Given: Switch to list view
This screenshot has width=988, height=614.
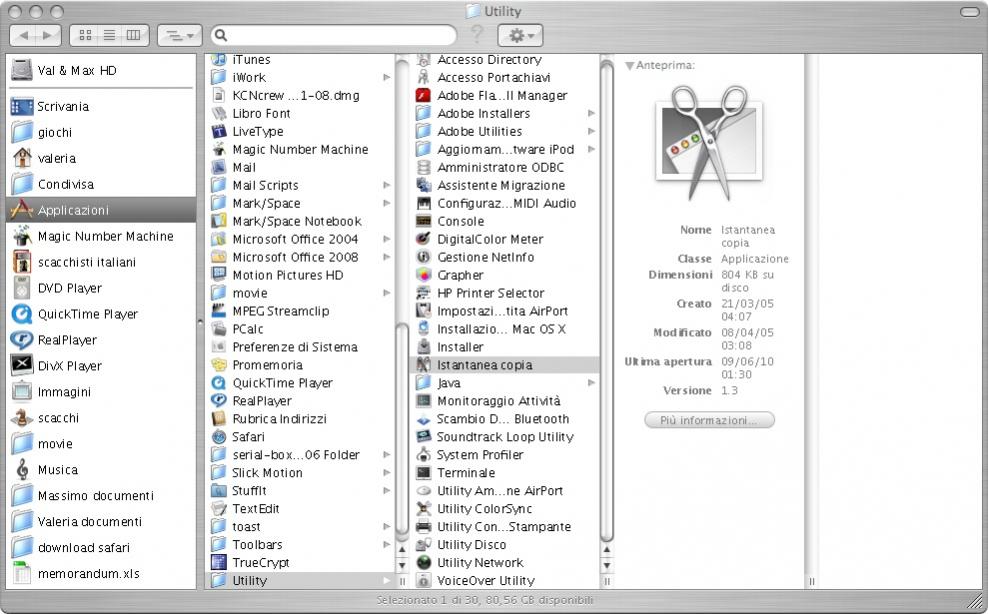Looking at the screenshot, I should click(x=109, y=35).
